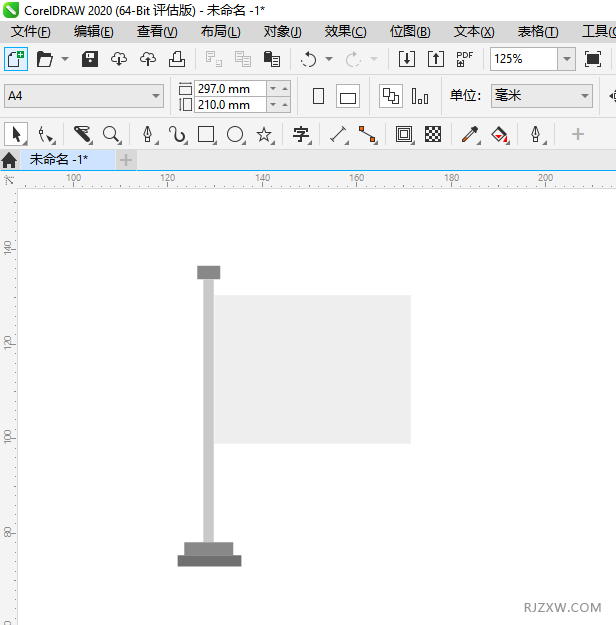Open the 位图(B) menu
Screen dimensions: 616x625
[410, 32]
